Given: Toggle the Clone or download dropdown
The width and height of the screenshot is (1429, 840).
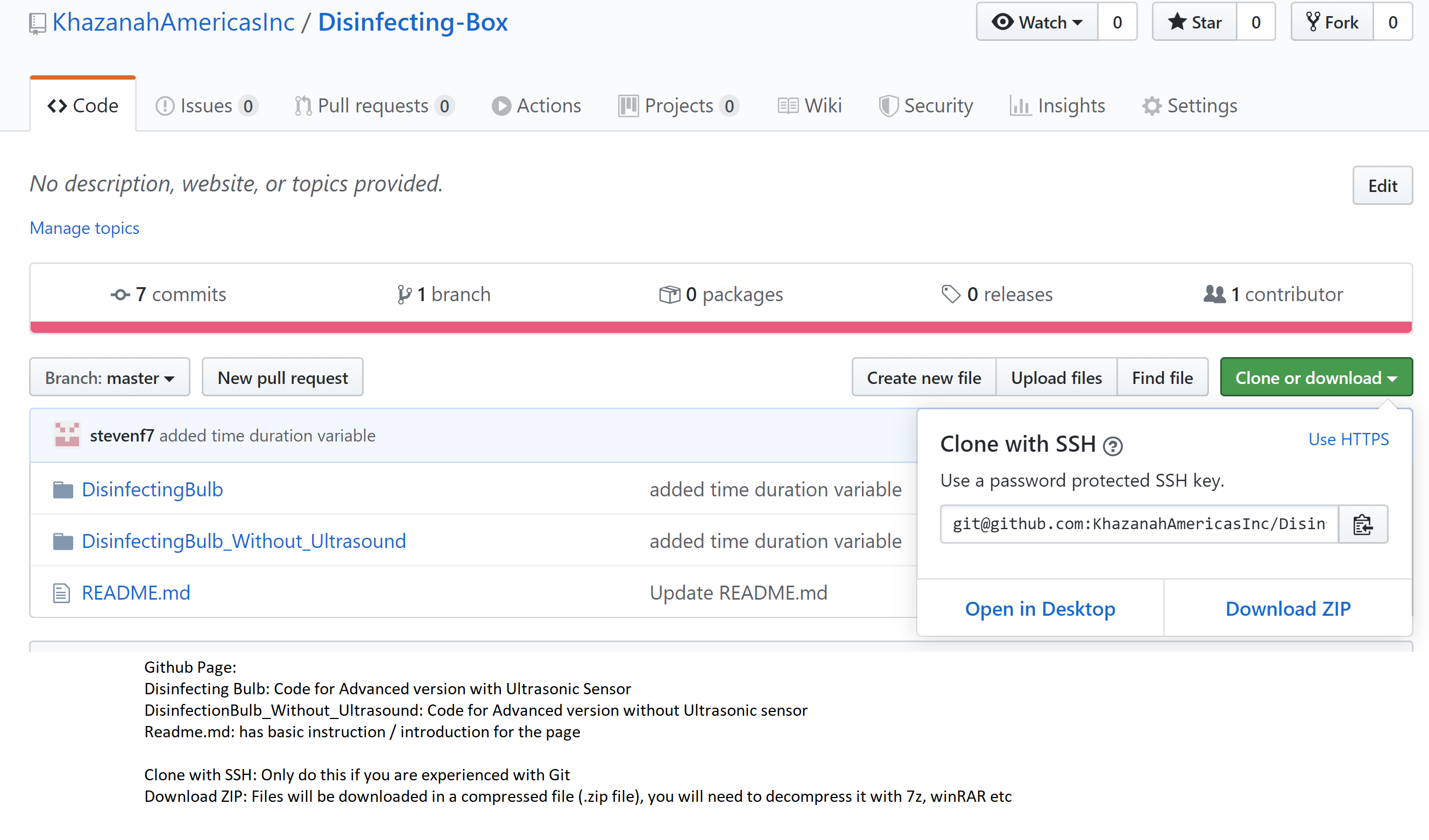Looking at the screenshot, I should pos(1316,377).
